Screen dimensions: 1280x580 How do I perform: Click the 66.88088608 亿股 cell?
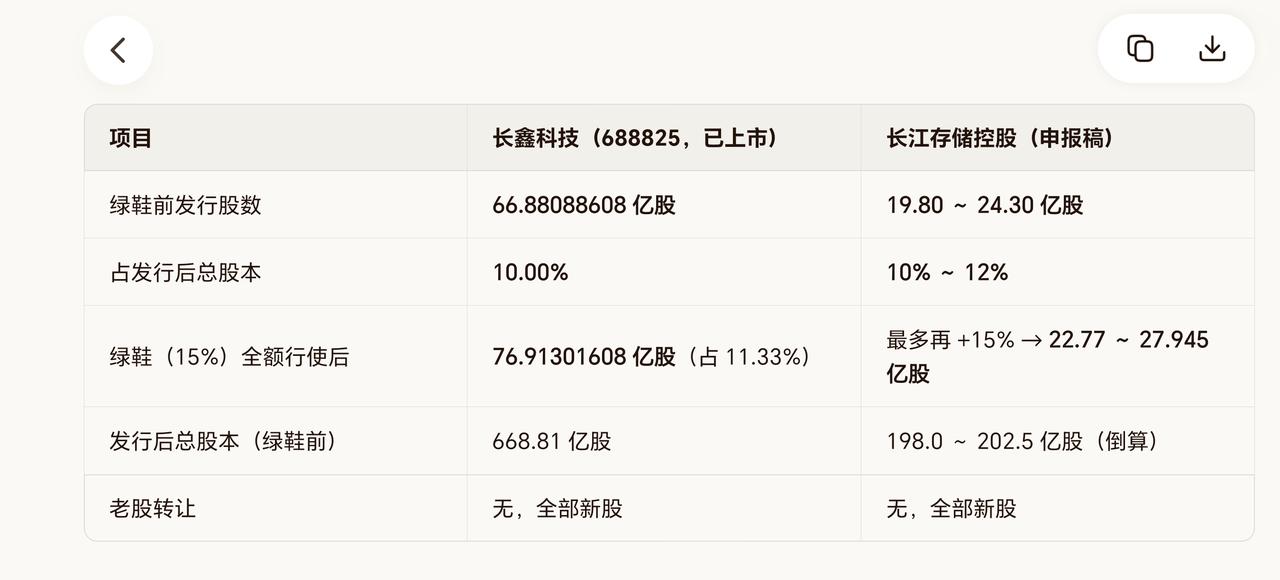click(x=584, y=205)
